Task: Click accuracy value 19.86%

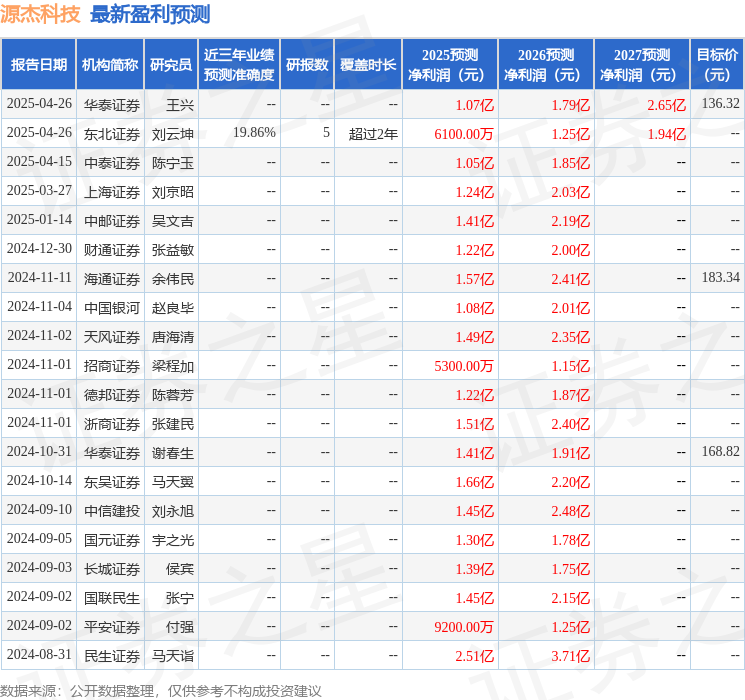Action: tap(254, 133)
